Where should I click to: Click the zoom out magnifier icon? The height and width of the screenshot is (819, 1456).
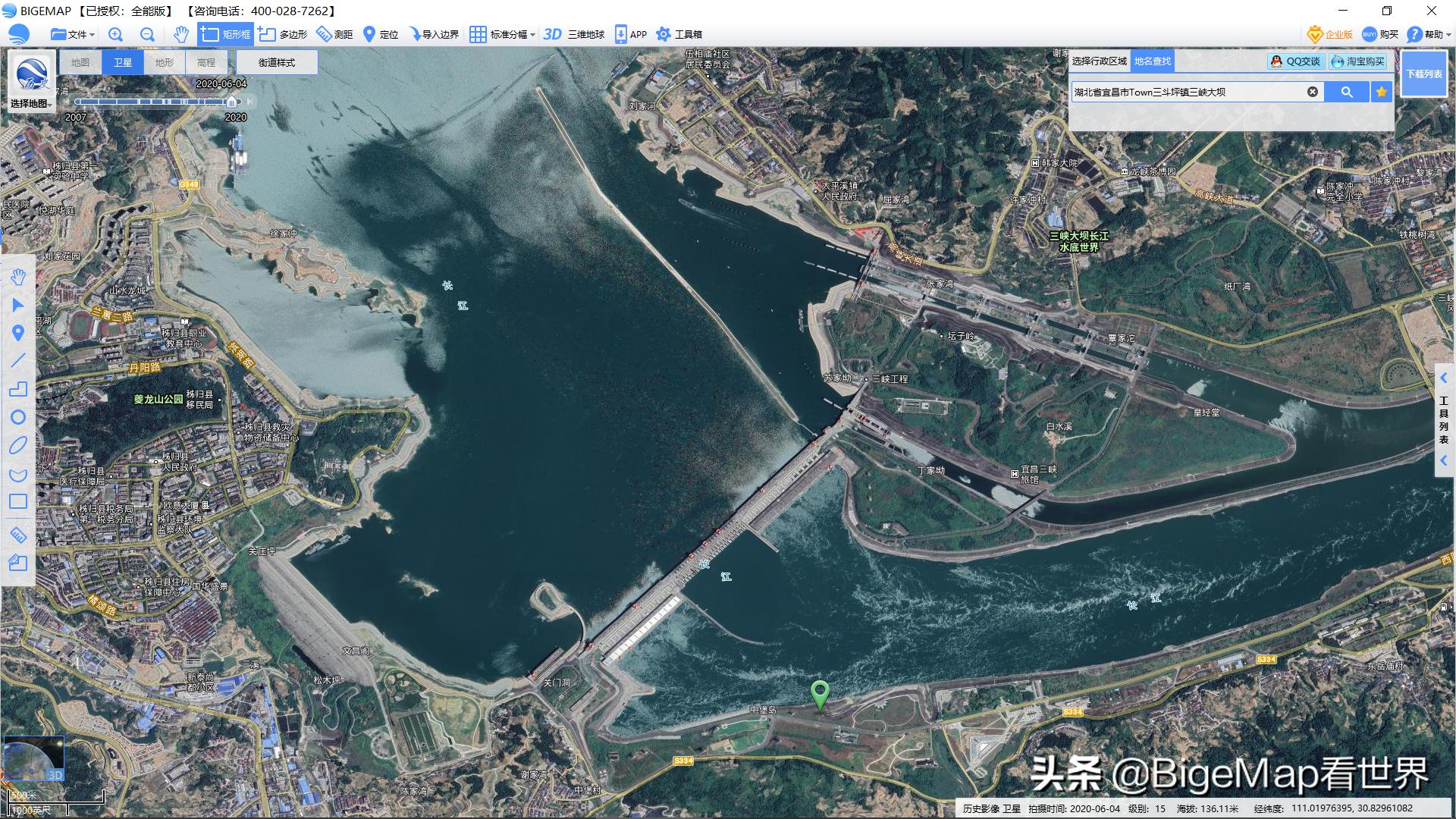tap(147, 34)
